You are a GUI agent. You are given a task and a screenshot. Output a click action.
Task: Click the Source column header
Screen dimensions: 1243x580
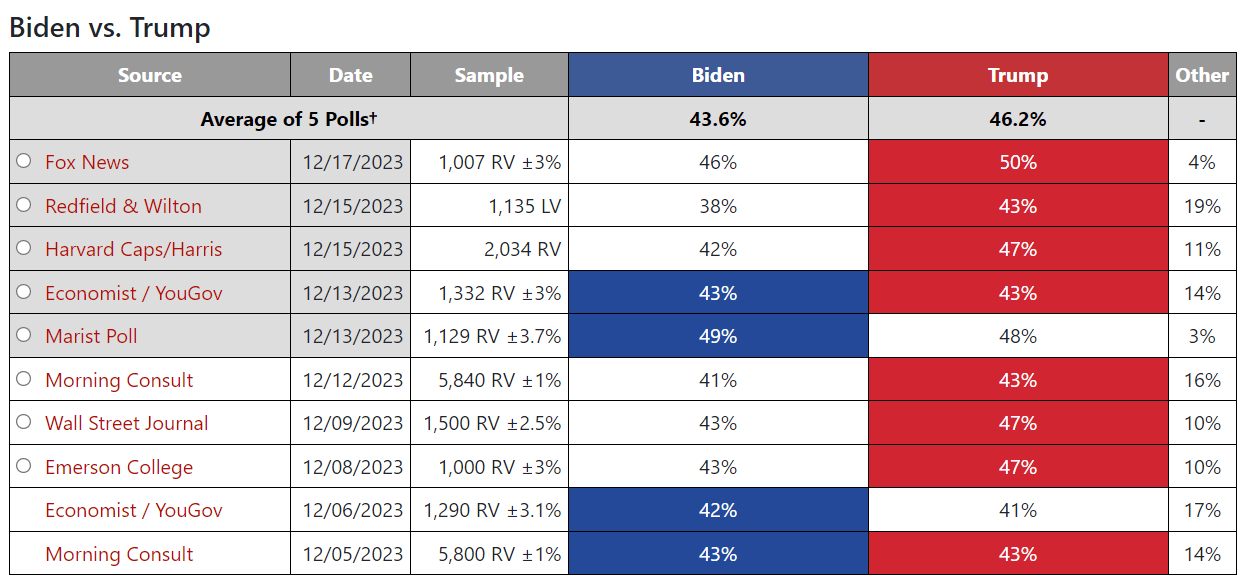[150, 75]
